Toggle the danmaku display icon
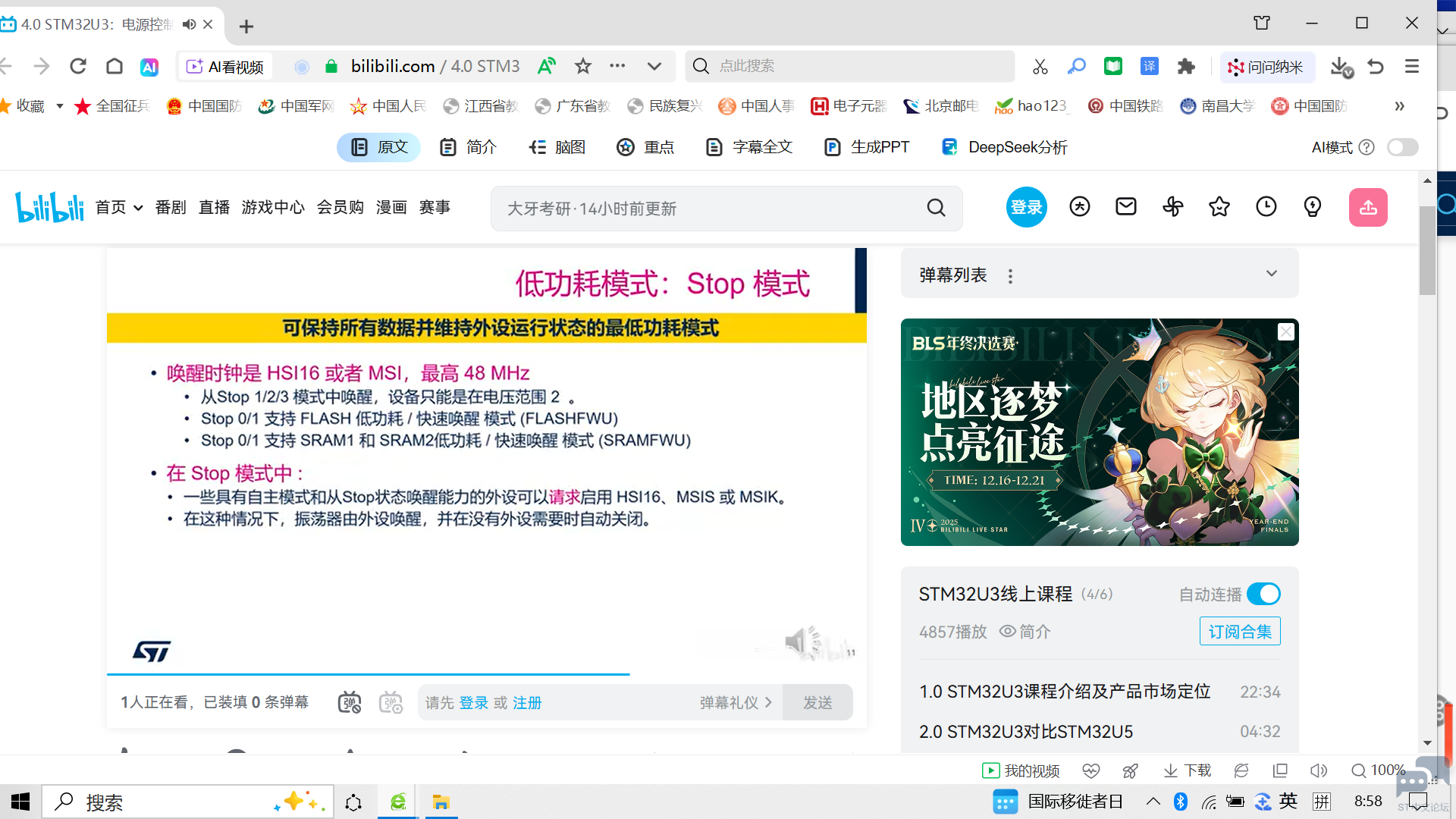The height and width of the screenshot is (819, 1456). coord(350,702)
